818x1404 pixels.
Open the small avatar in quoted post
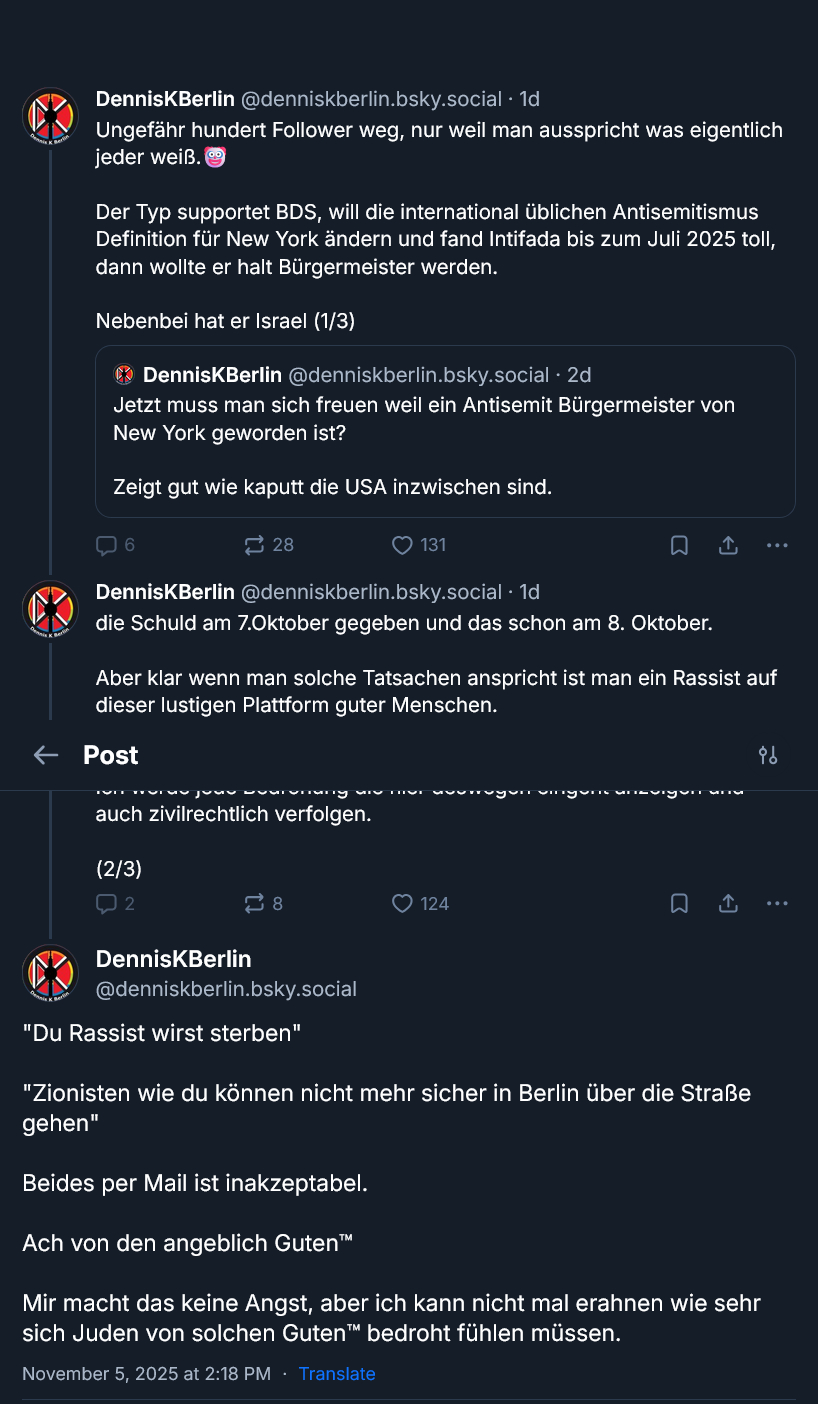(x=124, y=375)
